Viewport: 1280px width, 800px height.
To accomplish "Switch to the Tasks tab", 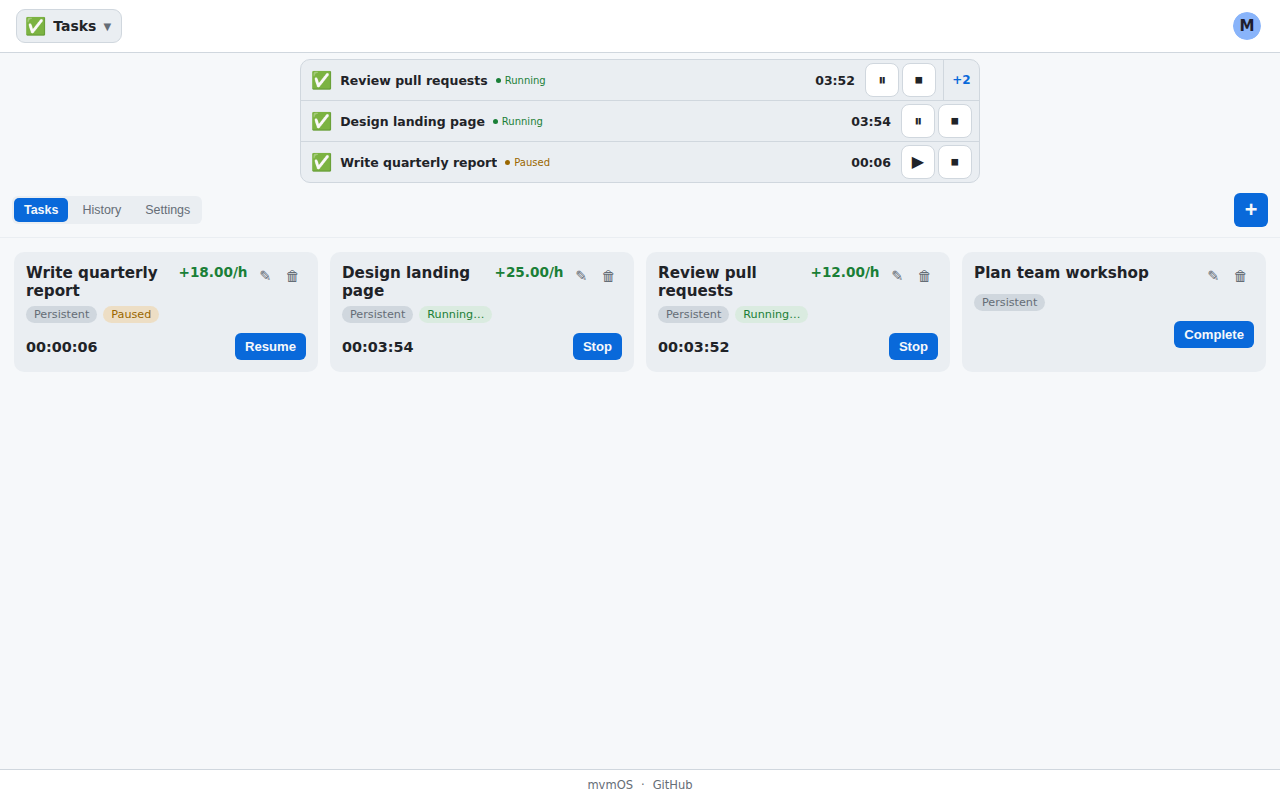I will pos(41,210).
